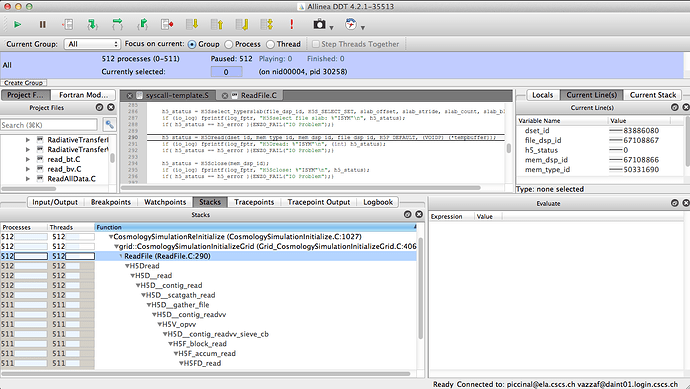Image resolution: width=690 pixels, height=389 pixels.
Task: Open the Watchpoints tab
Action: tap(165, 202)
